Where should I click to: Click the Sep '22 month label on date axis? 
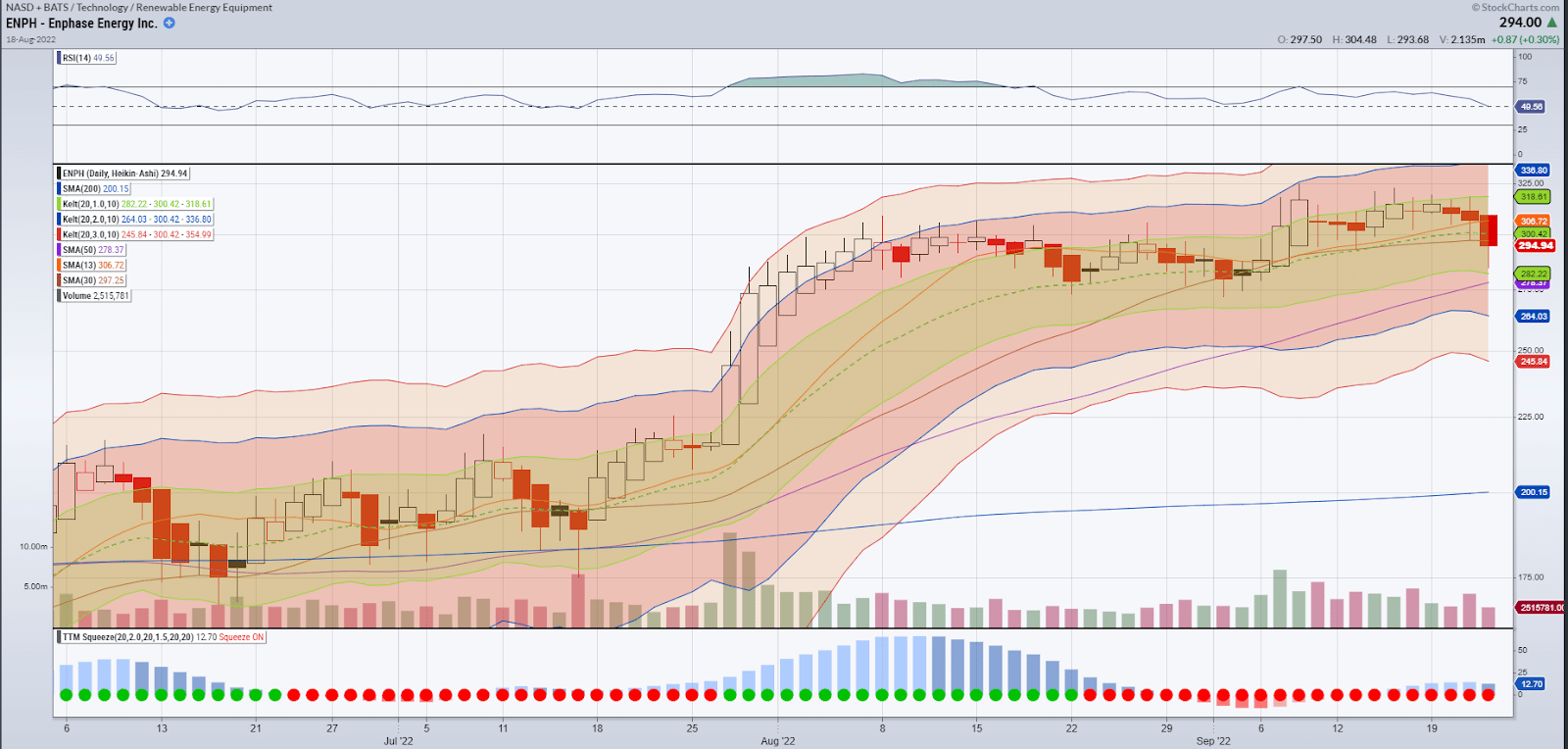(x=1213, y=741)
